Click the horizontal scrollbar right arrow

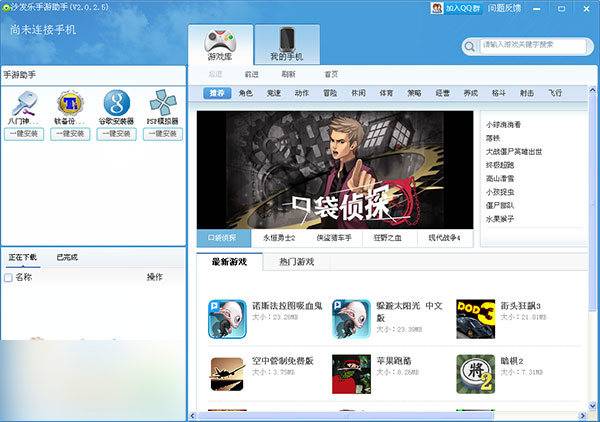click(x=583, y=416)
